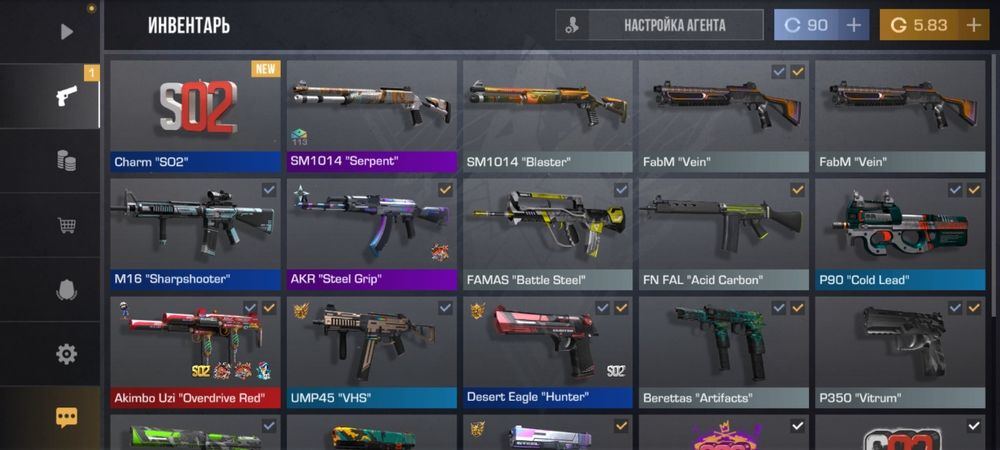Open the weapons inventory pistol icon
1000x450 pixels.
click(x=66, y=96)
